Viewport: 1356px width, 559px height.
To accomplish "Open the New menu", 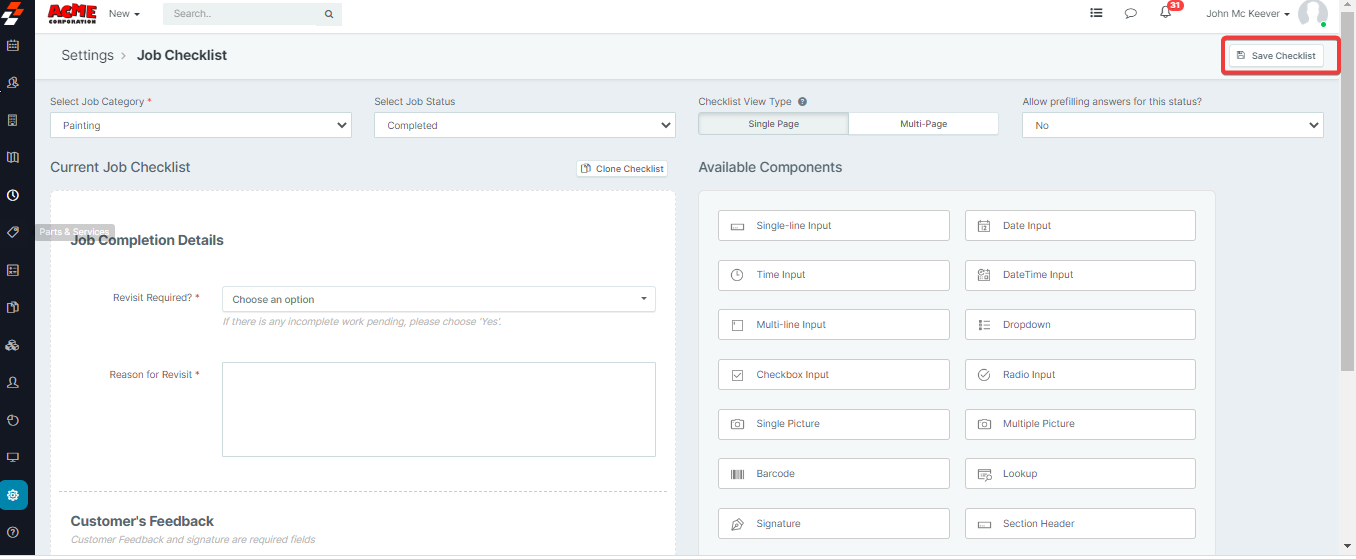I will click(124, 14).
